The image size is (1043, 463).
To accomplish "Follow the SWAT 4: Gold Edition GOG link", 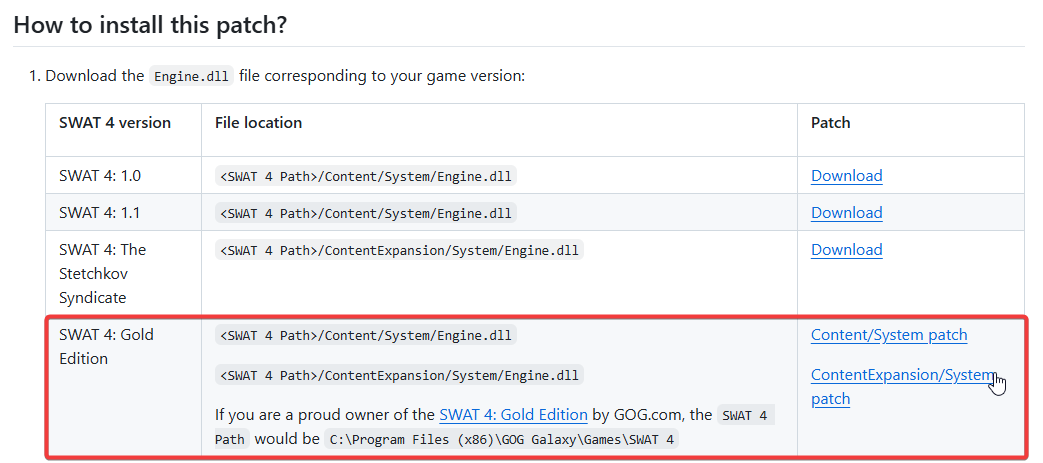I will tap(513, 415).
